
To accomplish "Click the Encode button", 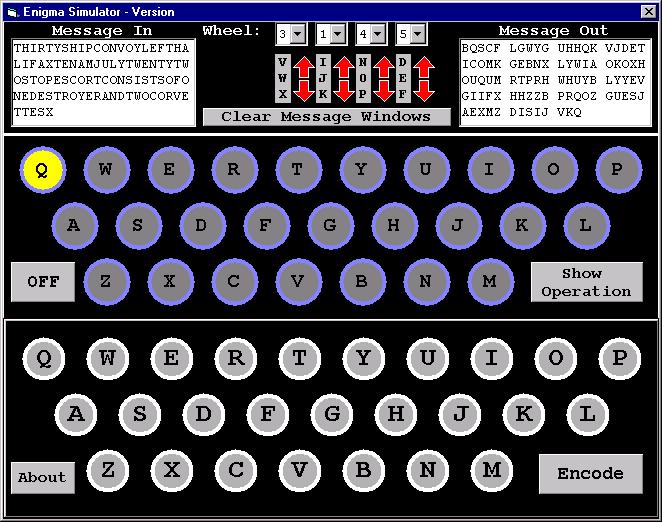I will [x=590, y=474].
